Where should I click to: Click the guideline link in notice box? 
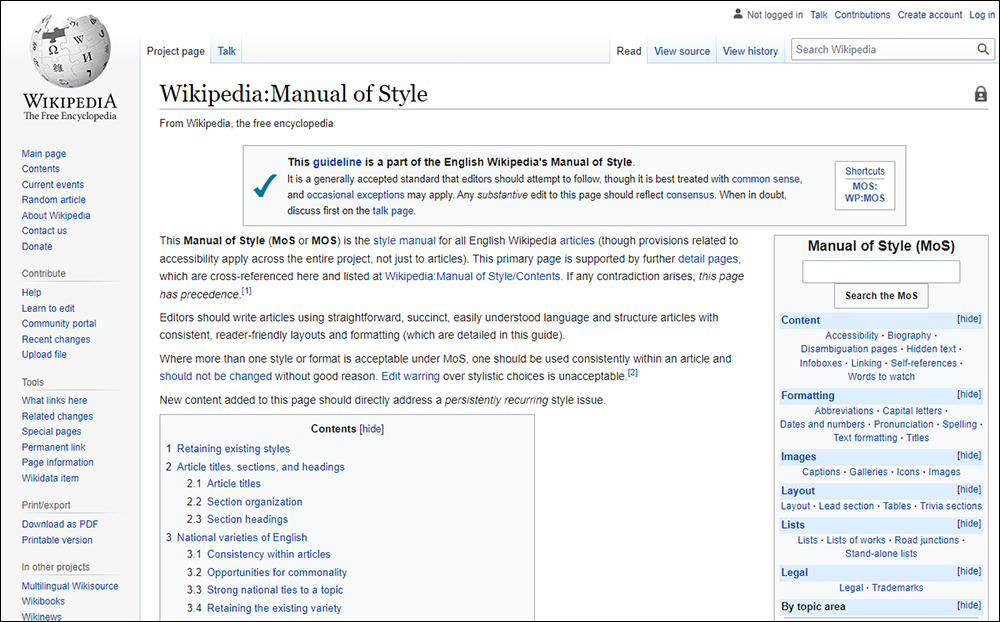click(x=337, y=162)
